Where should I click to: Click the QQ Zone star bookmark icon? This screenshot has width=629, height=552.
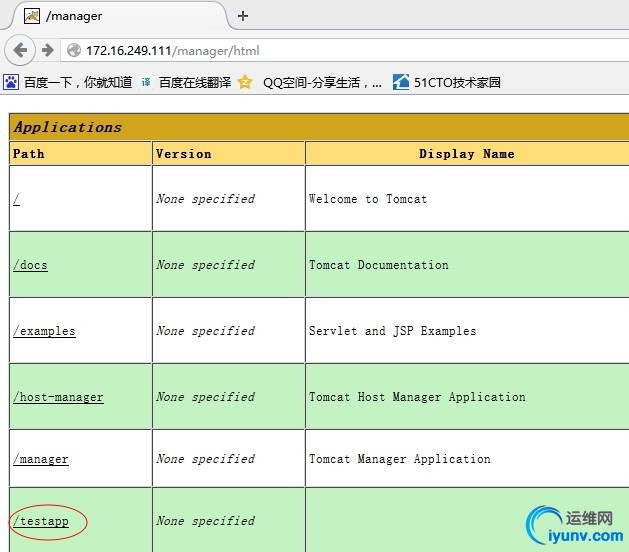pyautogui.click(x=245, y=82)
